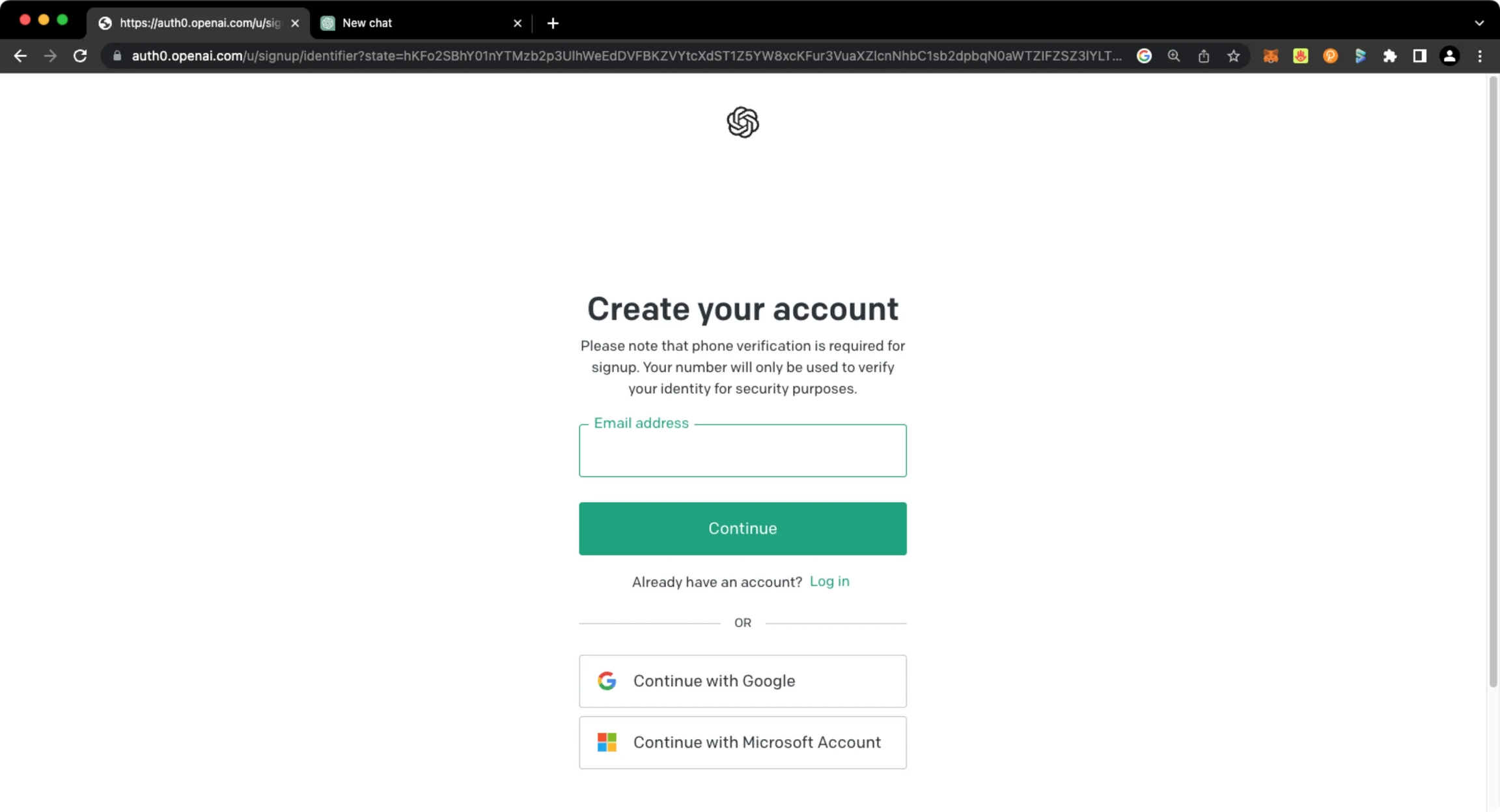
Task: Choose Continue with Microsoft Account
Action: pyautogui.click(x=742, y=742)
